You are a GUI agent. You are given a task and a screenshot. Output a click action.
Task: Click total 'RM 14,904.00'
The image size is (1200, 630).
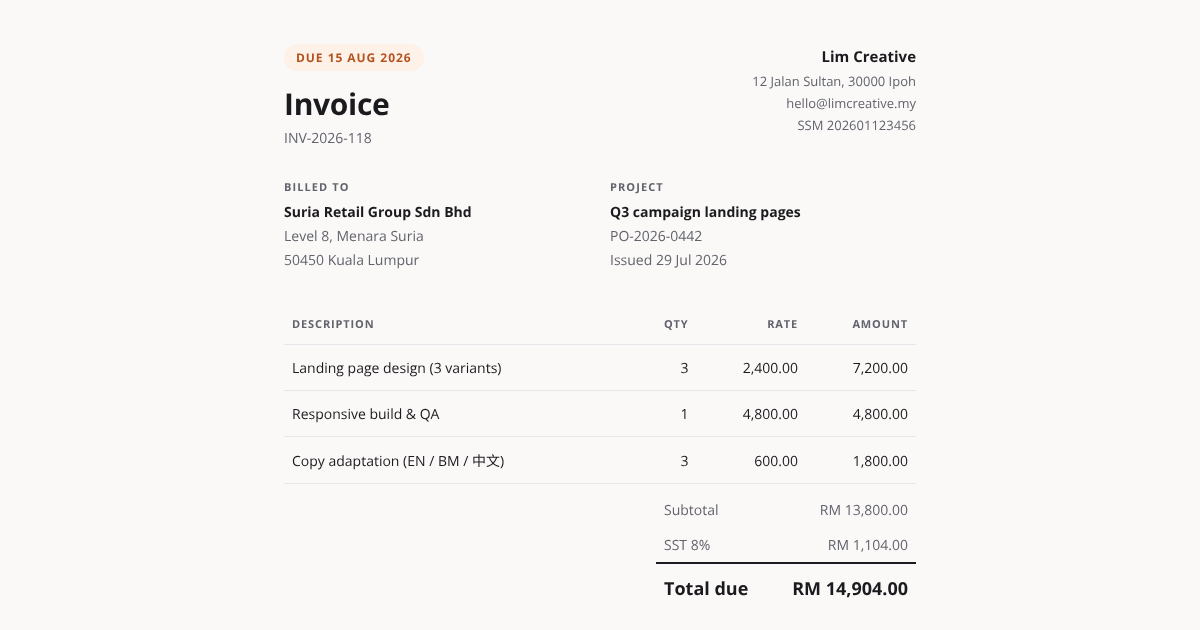point(850,589)
